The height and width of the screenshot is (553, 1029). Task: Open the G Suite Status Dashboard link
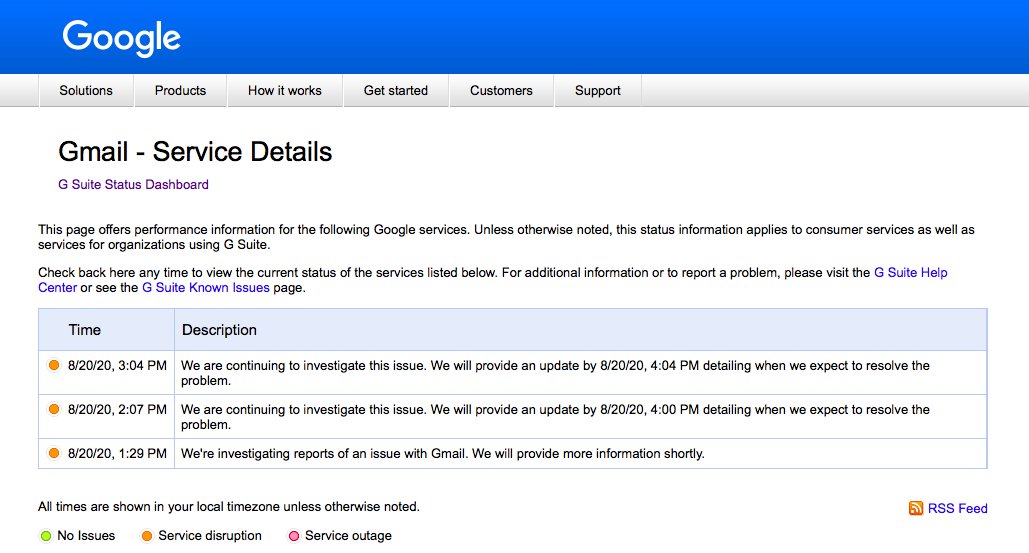pos(133,184)
